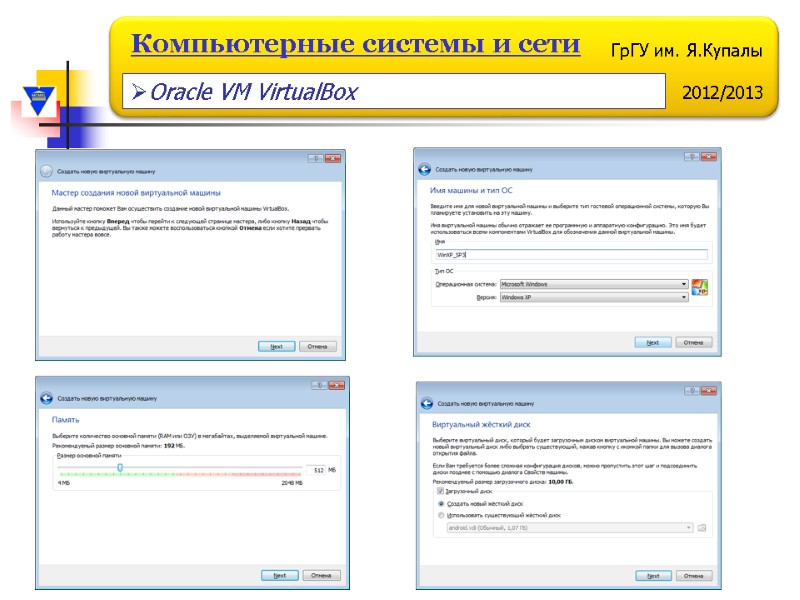This screenshot has height=600, width=800.
Task: Click the 4 МБ minimum label under the slider
Action: coord(64,483)
